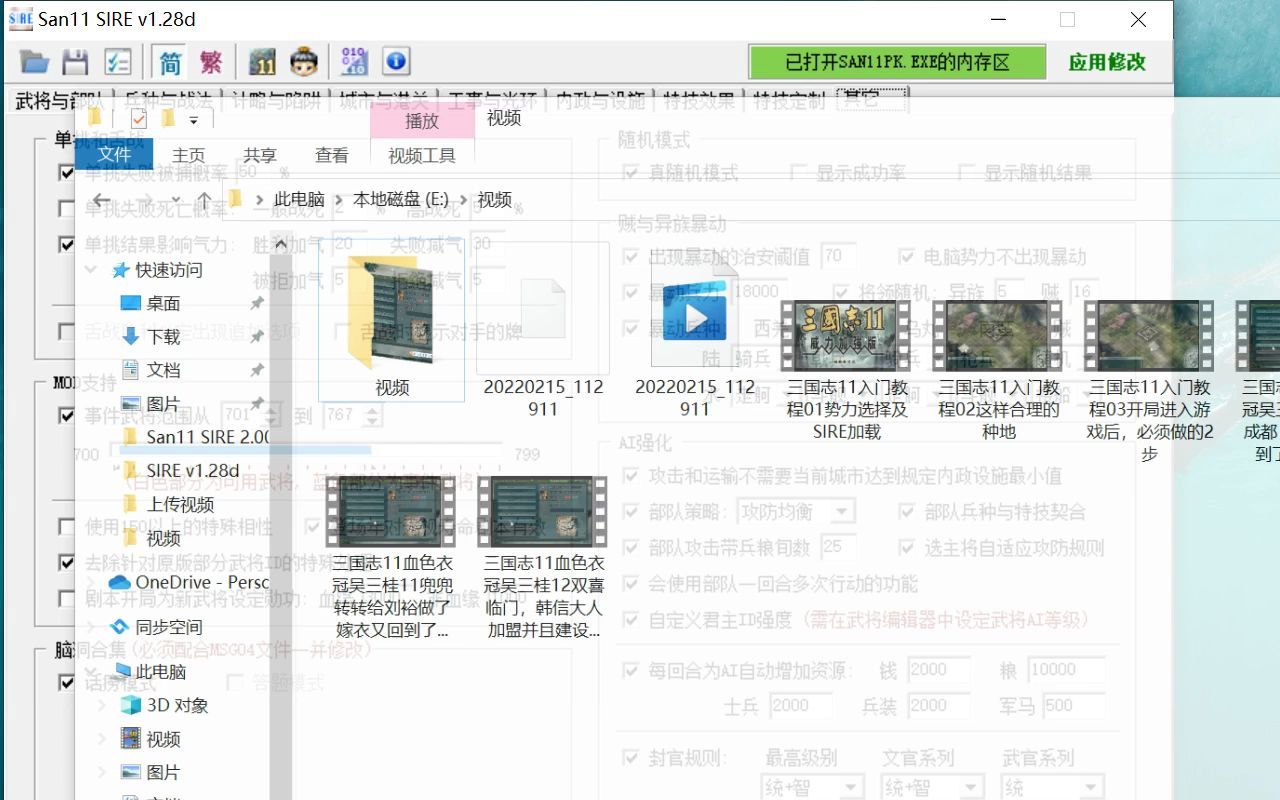Screen dimensions: 1280x800
Task: Expand 同步空间 tree node chevron
Action: point(92,627)
